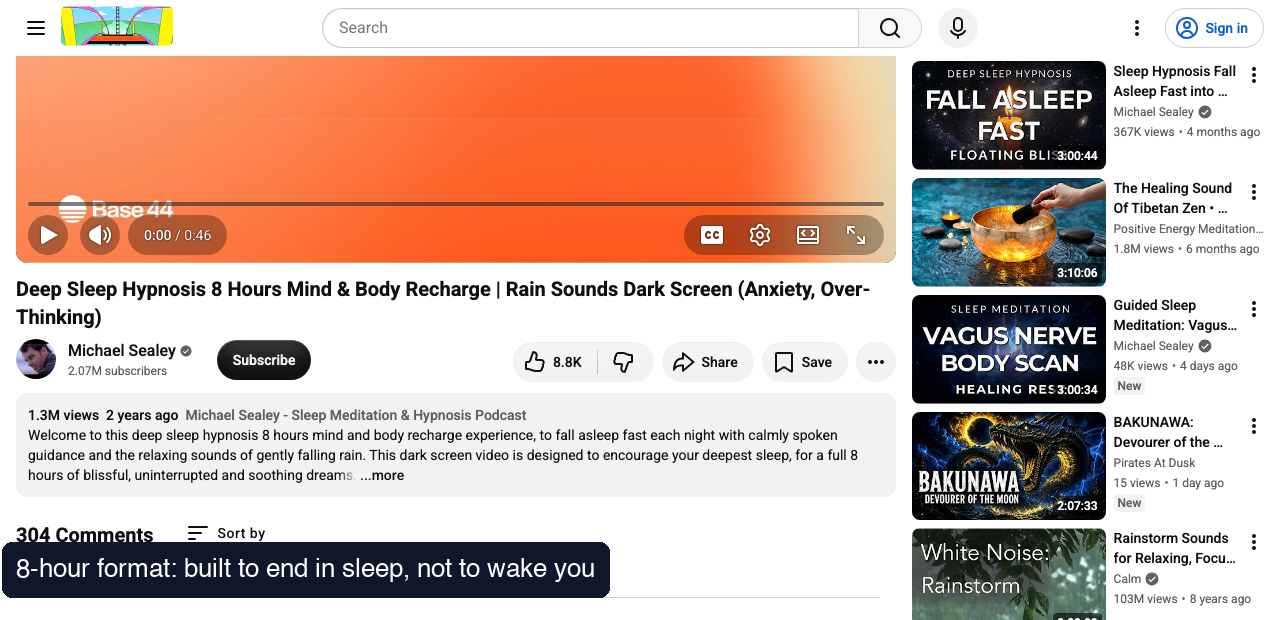1280x620 pixels.
Task: Open BAKUNAWA Devourer of the Moon thumbnail
Action: click(x=1009, y=466)
